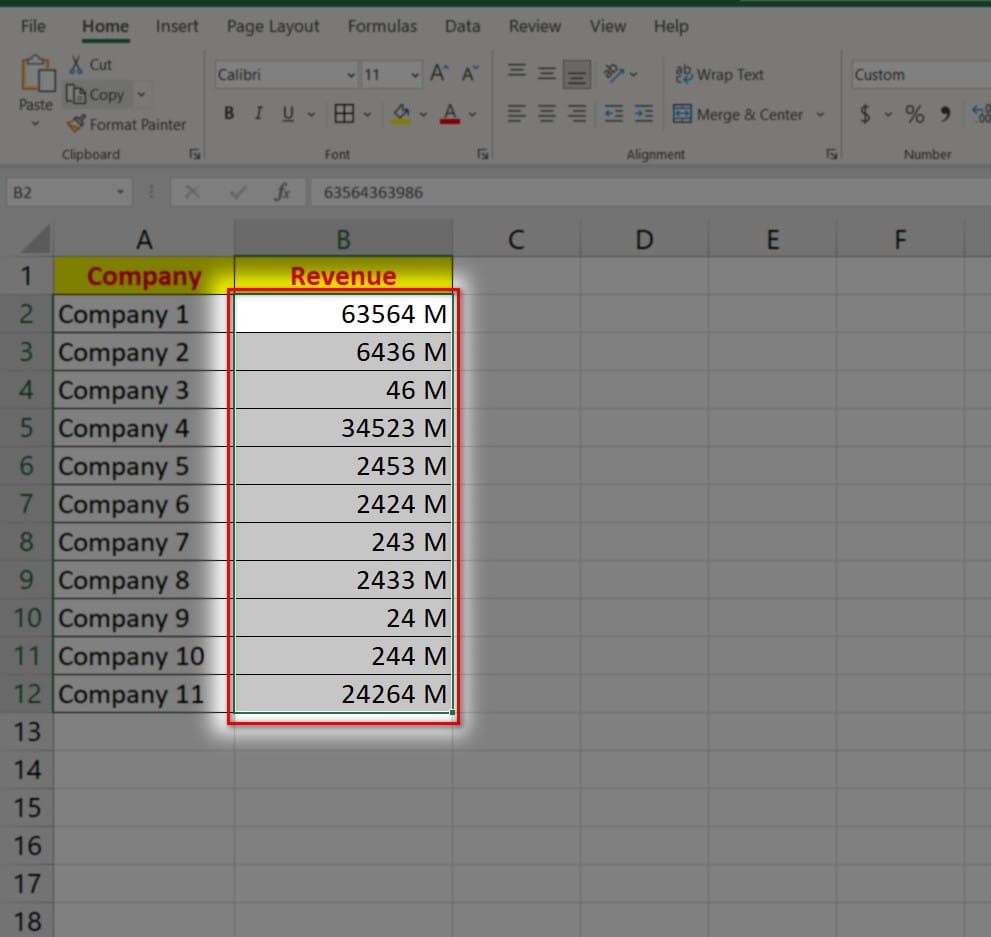Screen dimensions: 991x937
Task: Expand the font size 11 dropdown
Action: (415, 75)
